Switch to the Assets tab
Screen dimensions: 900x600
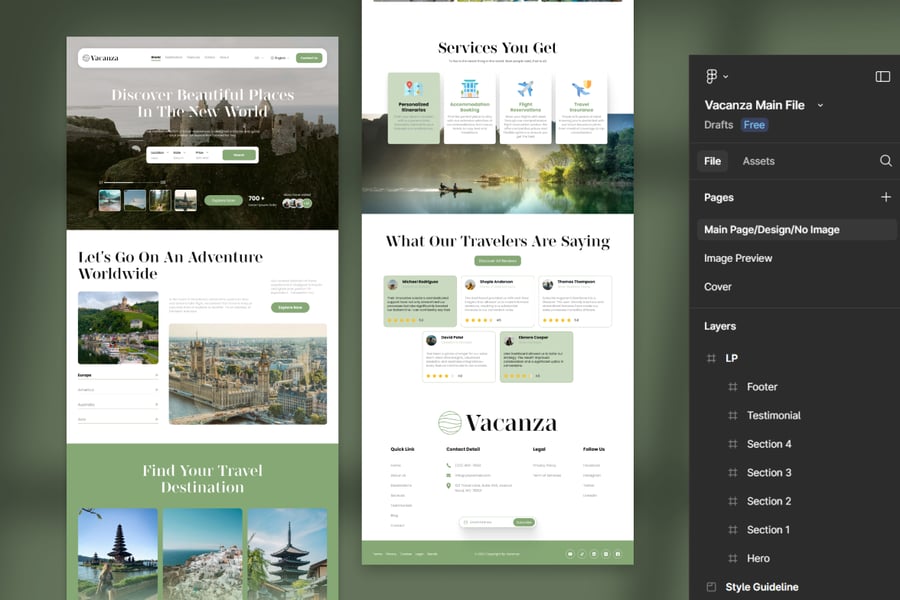tap(758, 161)
